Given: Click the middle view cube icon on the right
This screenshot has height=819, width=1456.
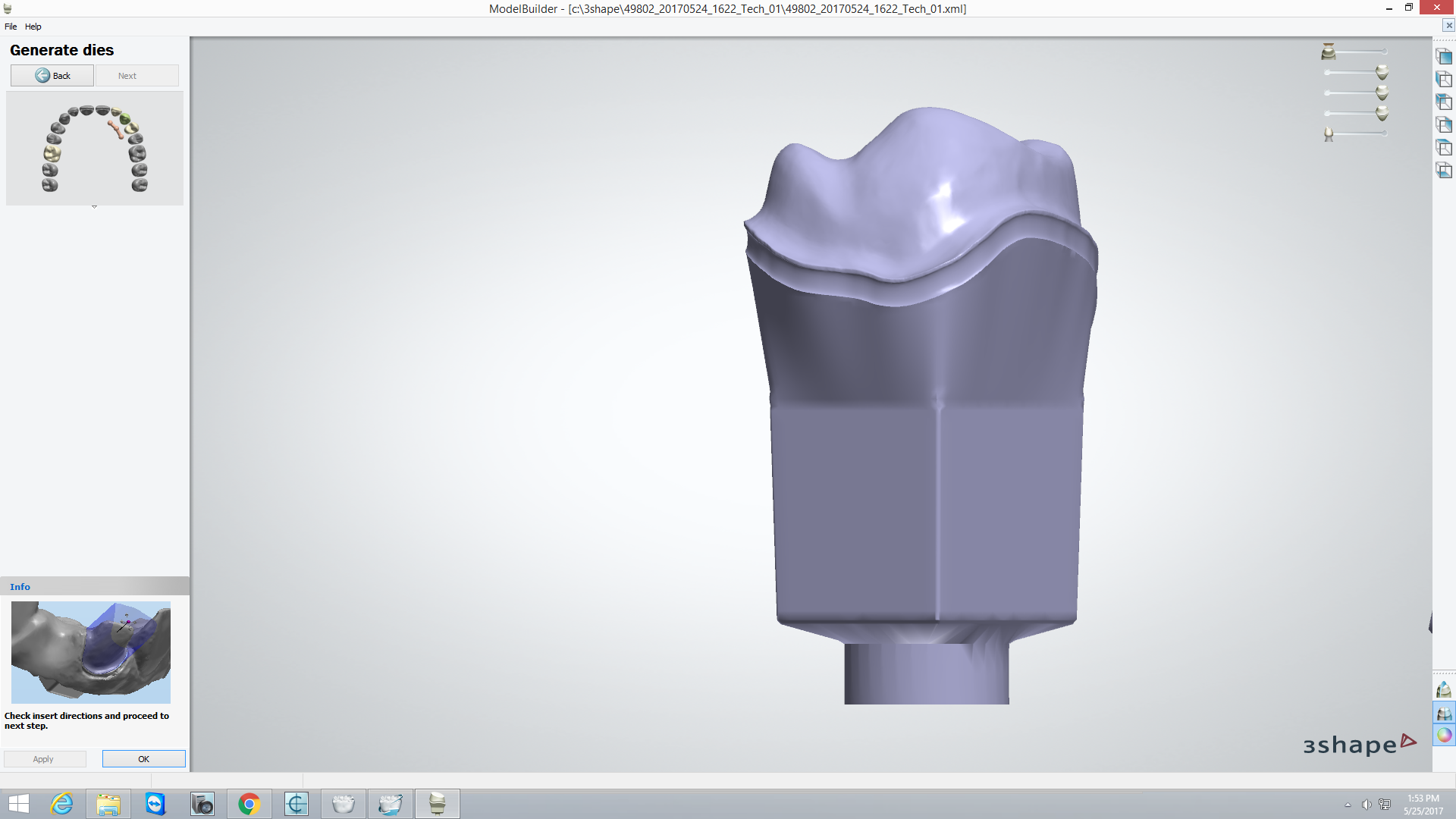Looking at the screenshot, I should point(1444,125).
